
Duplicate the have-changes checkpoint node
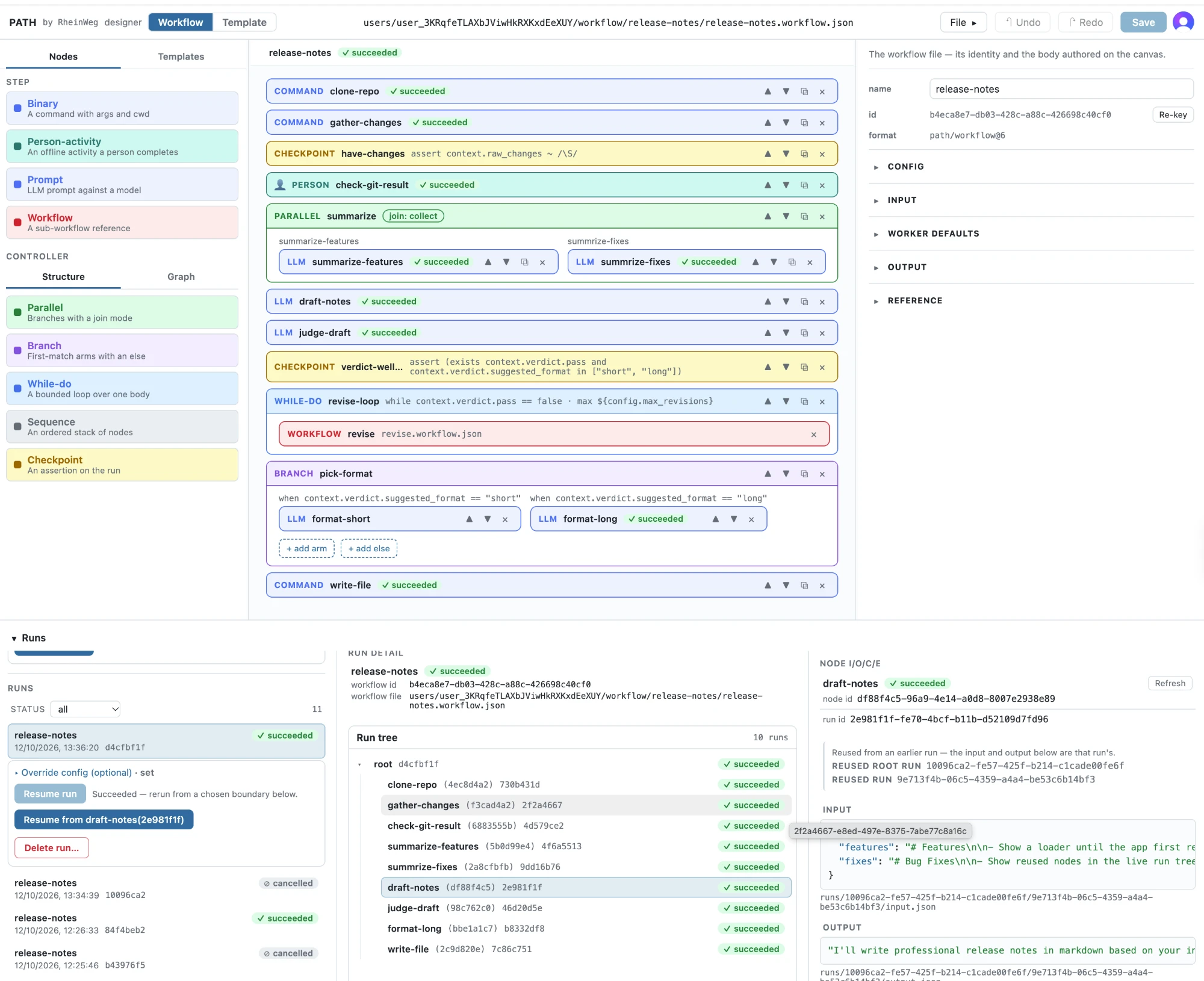[804, 154]
